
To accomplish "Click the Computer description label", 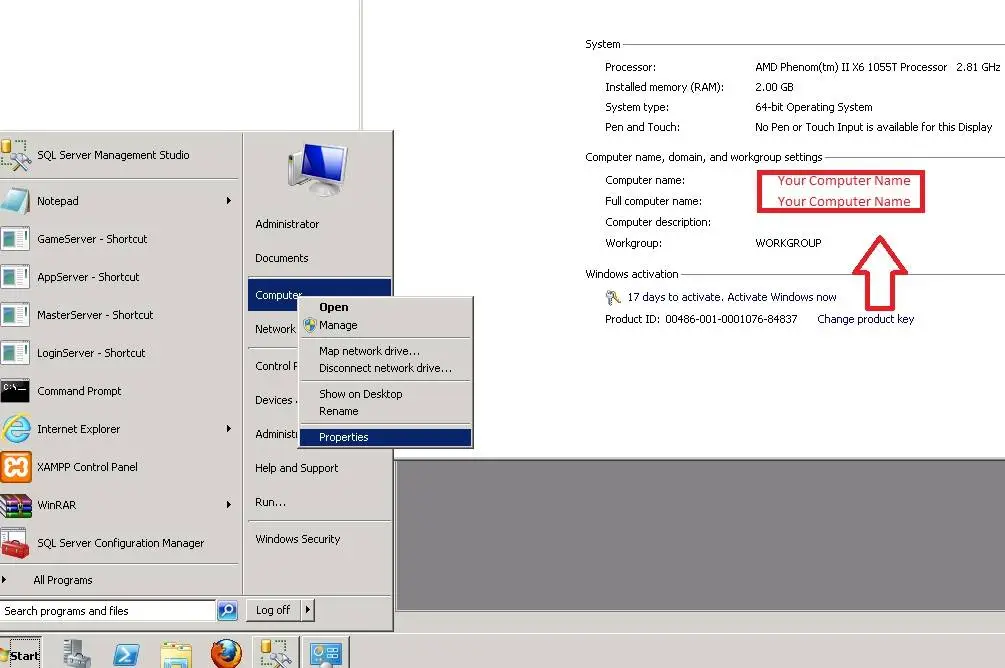I will (x=658, y=222).
